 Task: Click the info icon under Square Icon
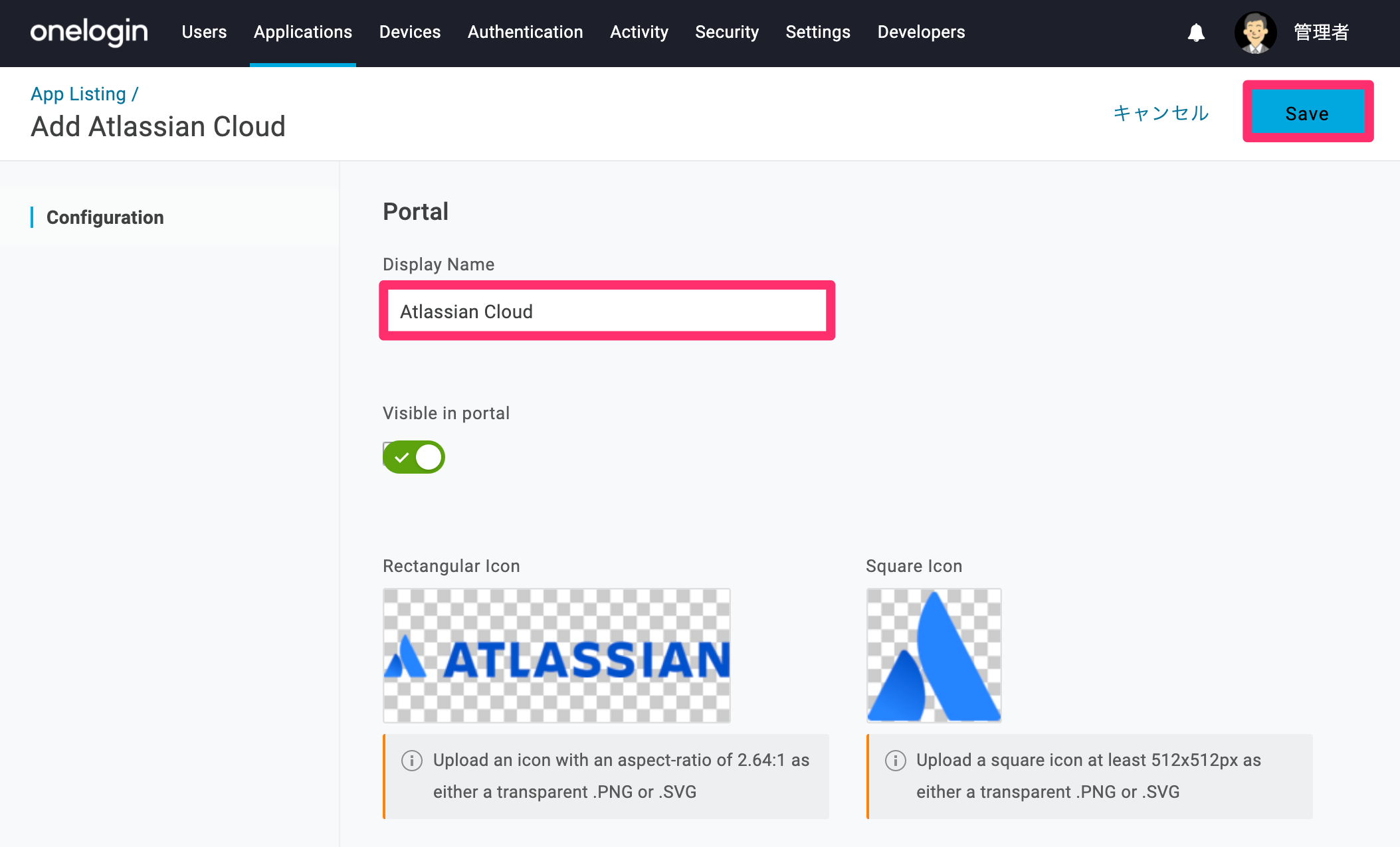[x=895, y=761]
